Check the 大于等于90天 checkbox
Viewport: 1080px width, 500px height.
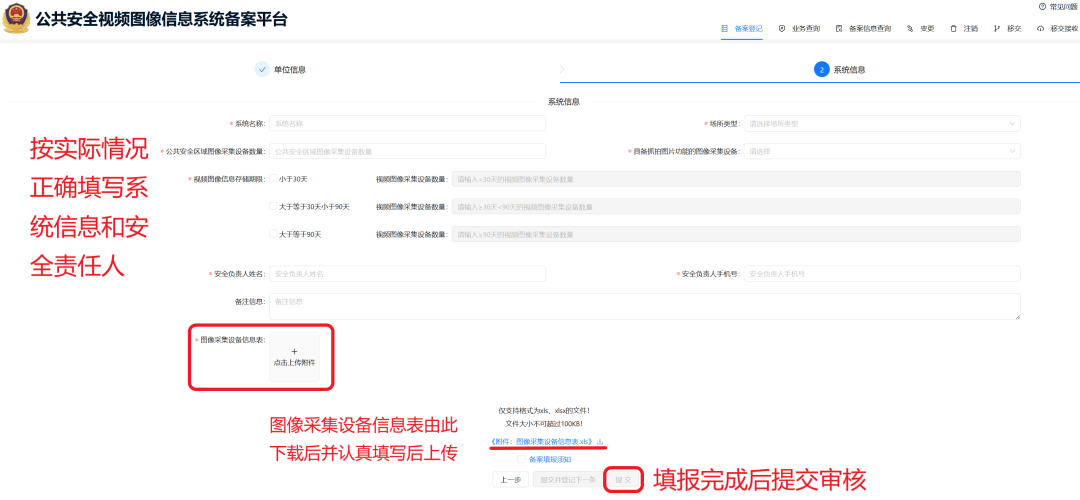click(273, 234)
